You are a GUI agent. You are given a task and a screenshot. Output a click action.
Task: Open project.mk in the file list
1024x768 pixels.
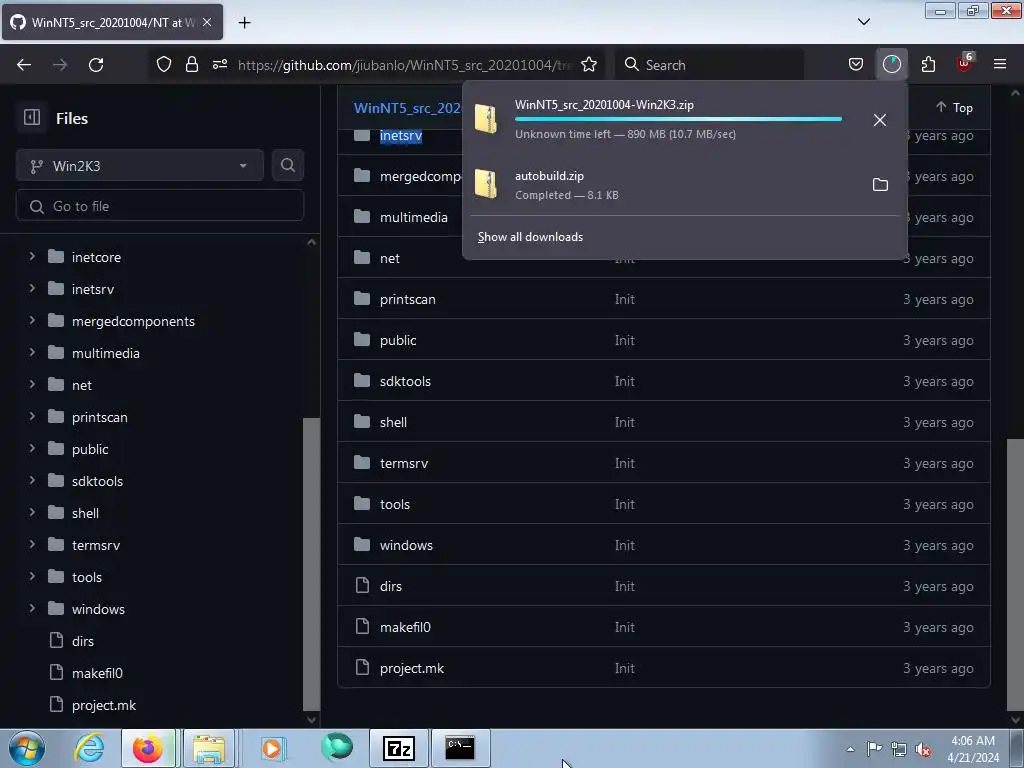point(411,668)
